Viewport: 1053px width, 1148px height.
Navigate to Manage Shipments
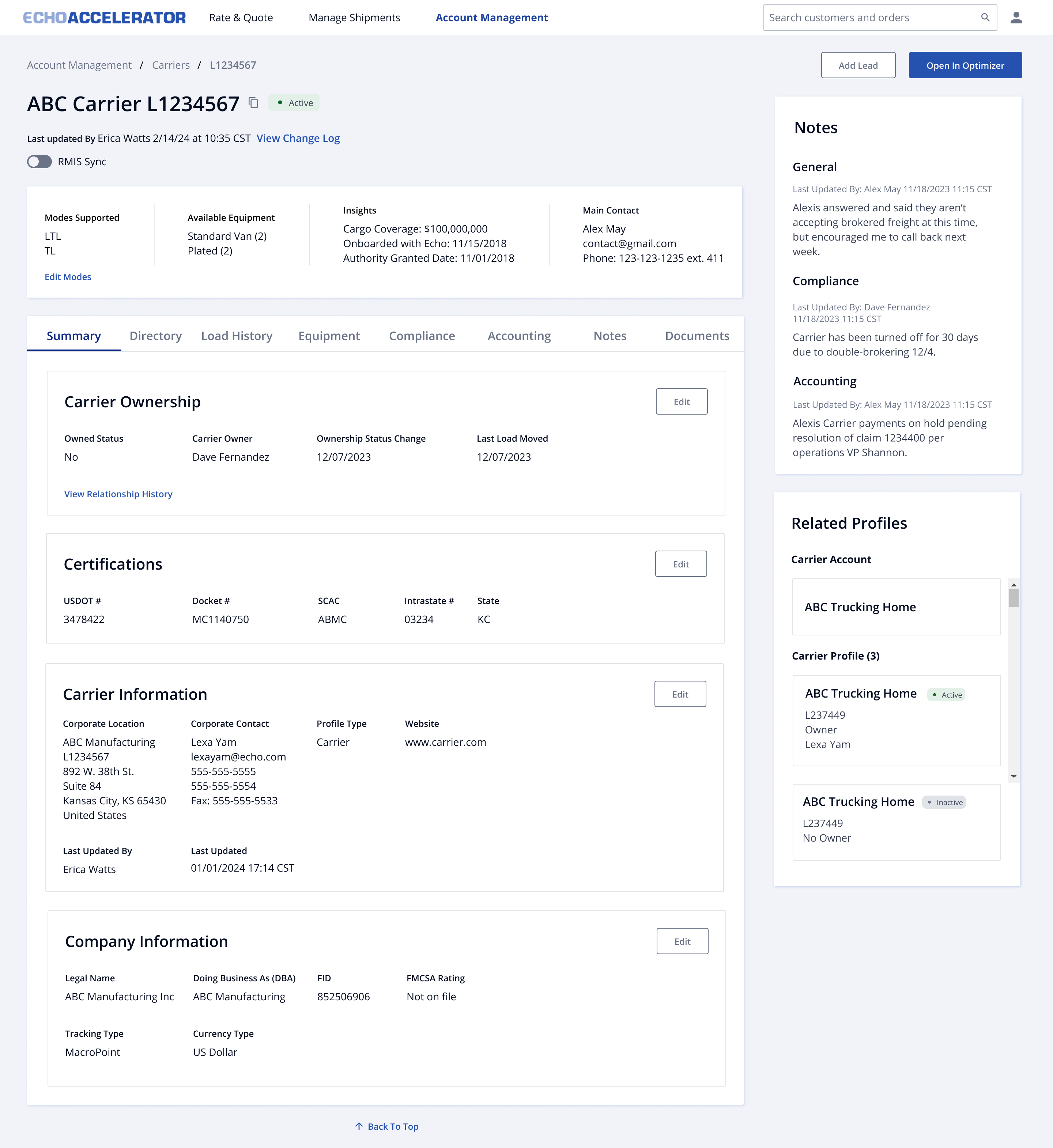tap(354, 17)
